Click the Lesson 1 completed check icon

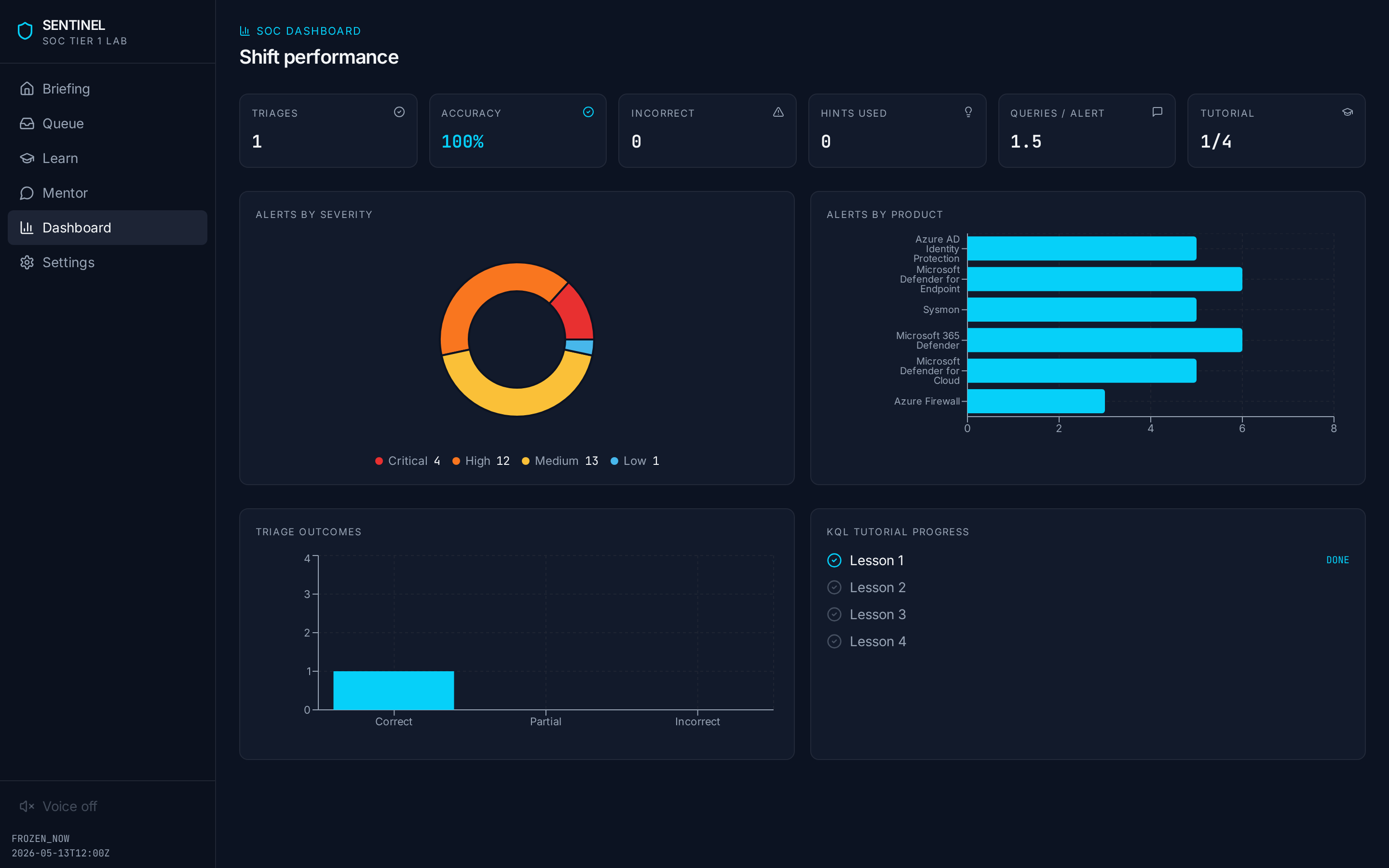[x=834, y=560]
